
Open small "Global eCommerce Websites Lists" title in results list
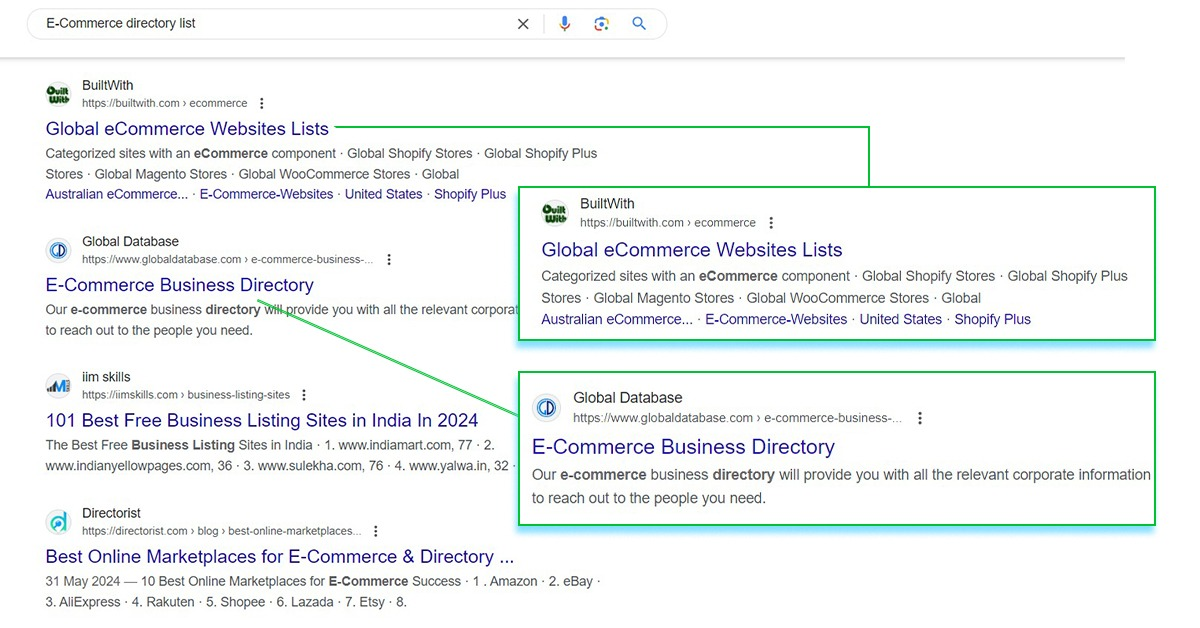tap(187, 128)
